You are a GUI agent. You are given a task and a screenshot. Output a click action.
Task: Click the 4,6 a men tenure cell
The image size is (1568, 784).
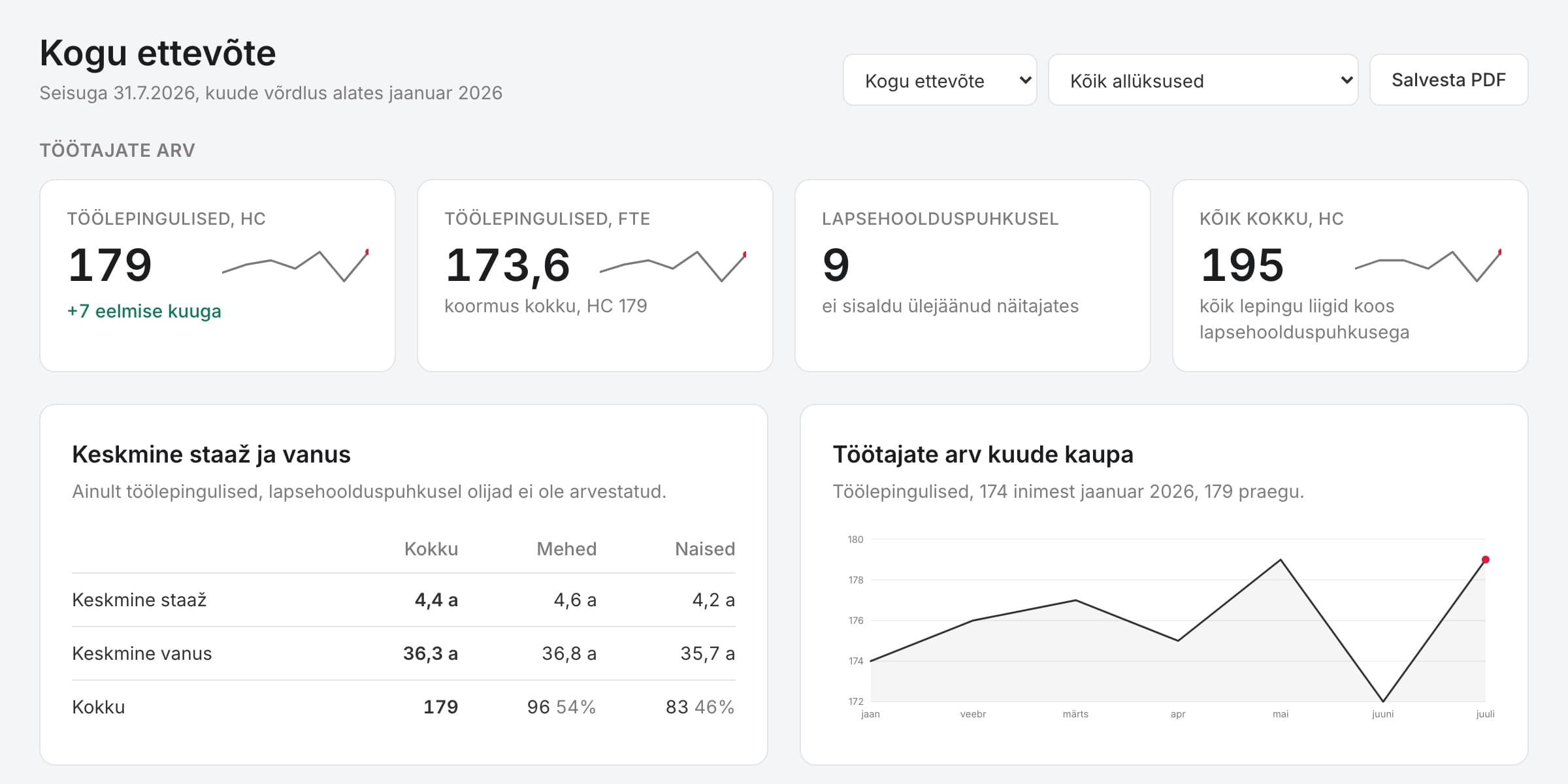575,600
